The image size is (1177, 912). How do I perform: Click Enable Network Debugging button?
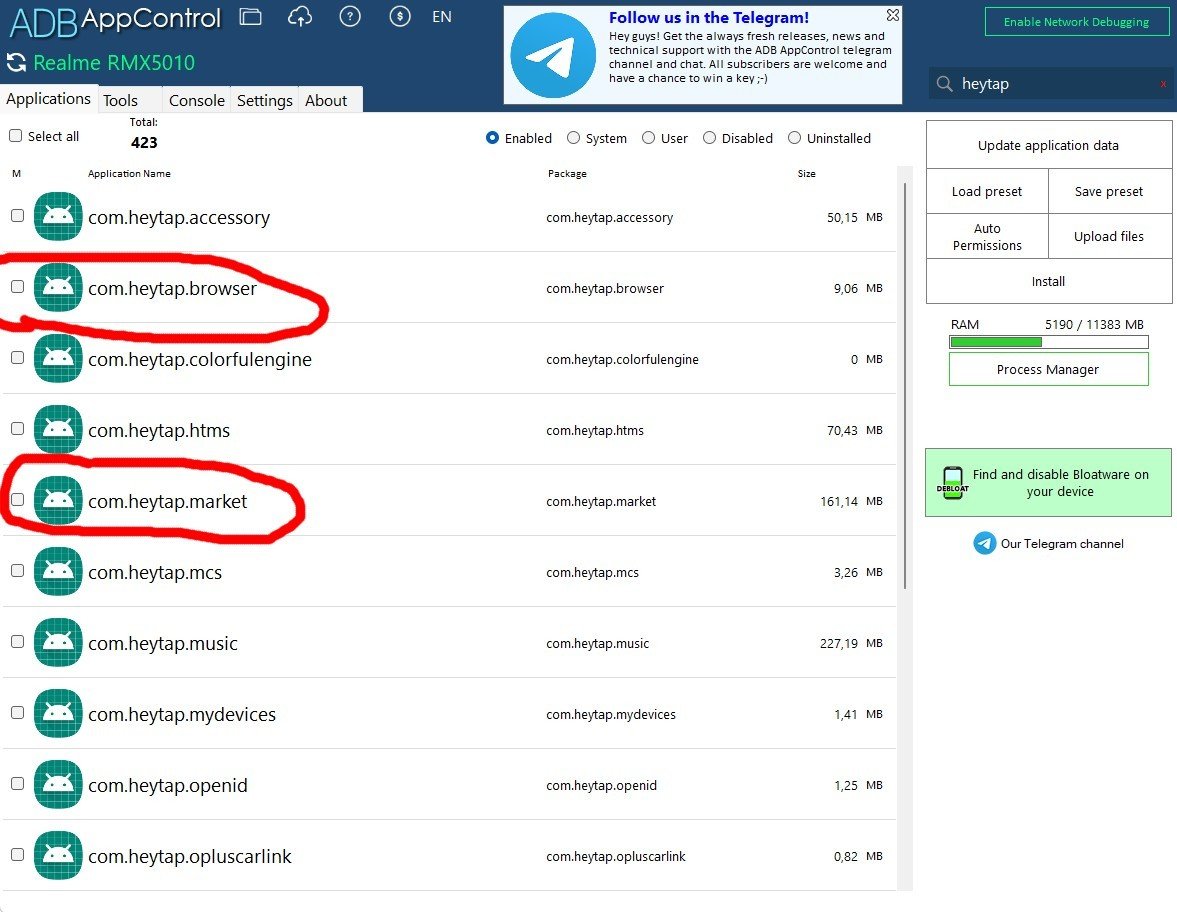click(1076, 22)
